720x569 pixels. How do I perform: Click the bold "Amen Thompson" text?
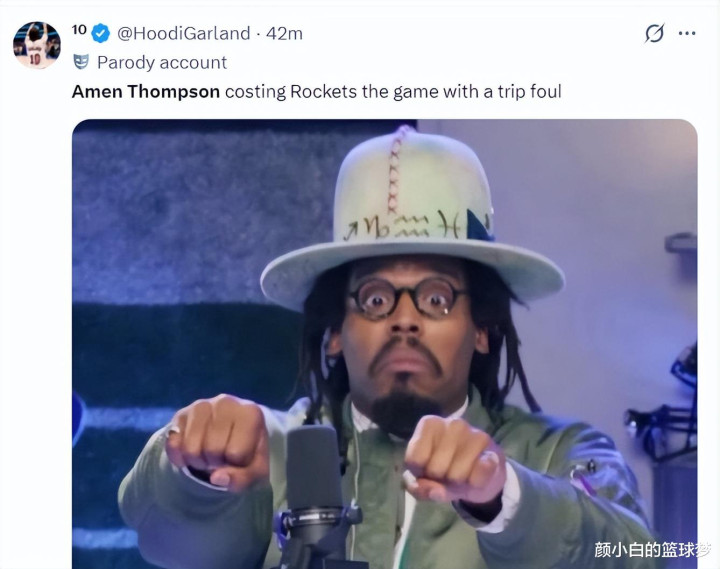click(146, 91)
